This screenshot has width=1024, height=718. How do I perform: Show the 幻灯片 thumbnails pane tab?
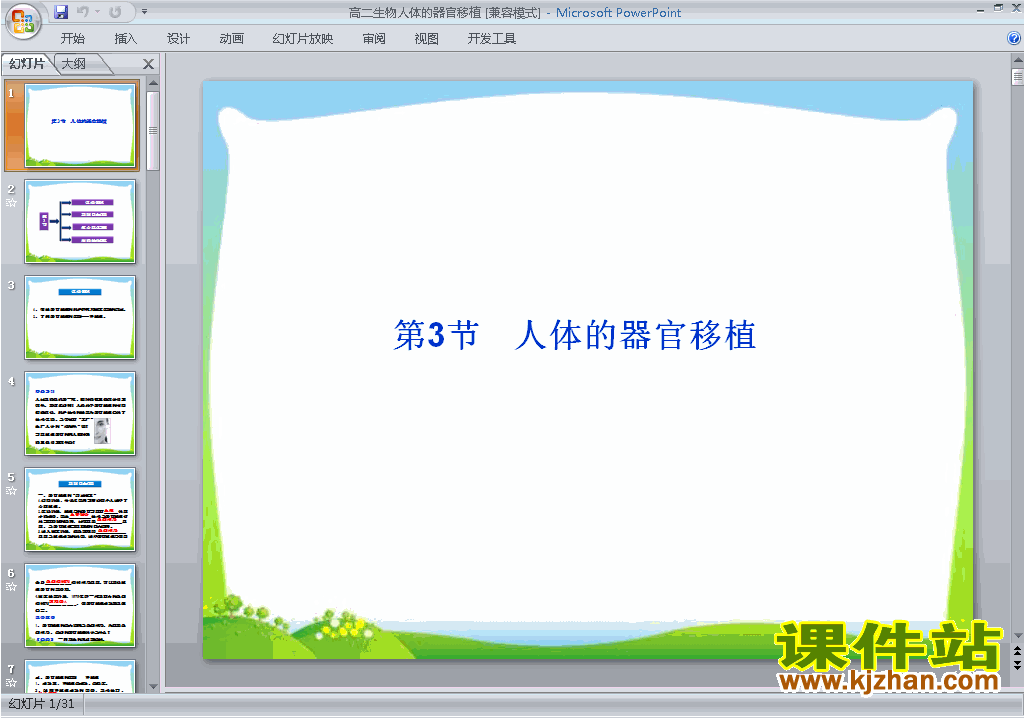coord(27,63)
